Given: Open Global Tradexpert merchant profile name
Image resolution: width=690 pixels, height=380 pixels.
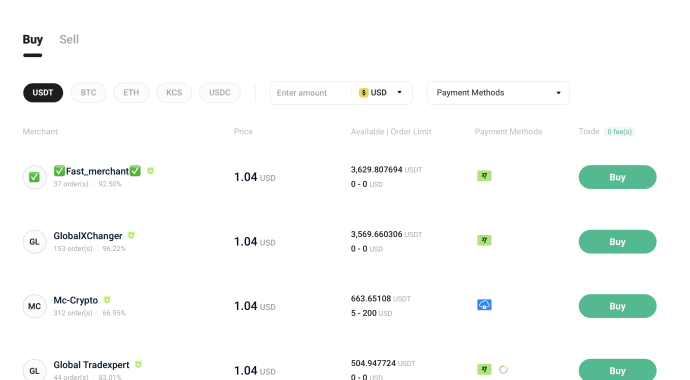Looking at the screenshot, I should (92, 365).
